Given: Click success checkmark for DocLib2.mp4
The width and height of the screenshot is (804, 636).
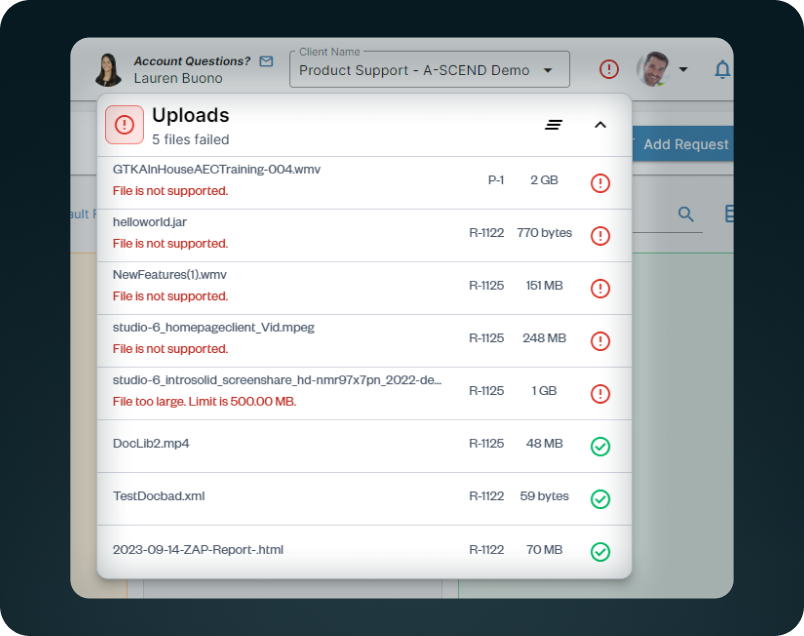Looking at the screenshot, I should click(600, 446).
